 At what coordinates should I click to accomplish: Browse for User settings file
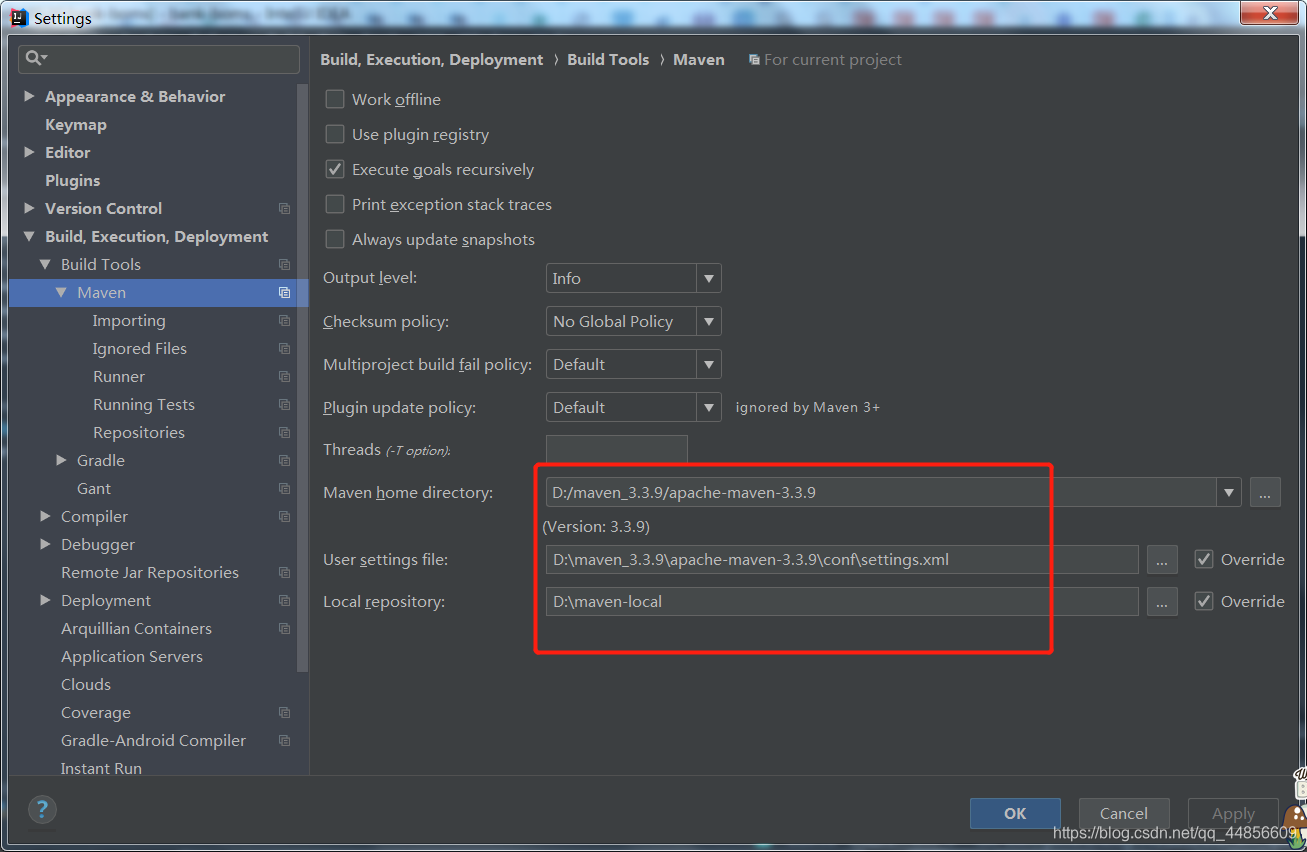(x=1162, y=560)
